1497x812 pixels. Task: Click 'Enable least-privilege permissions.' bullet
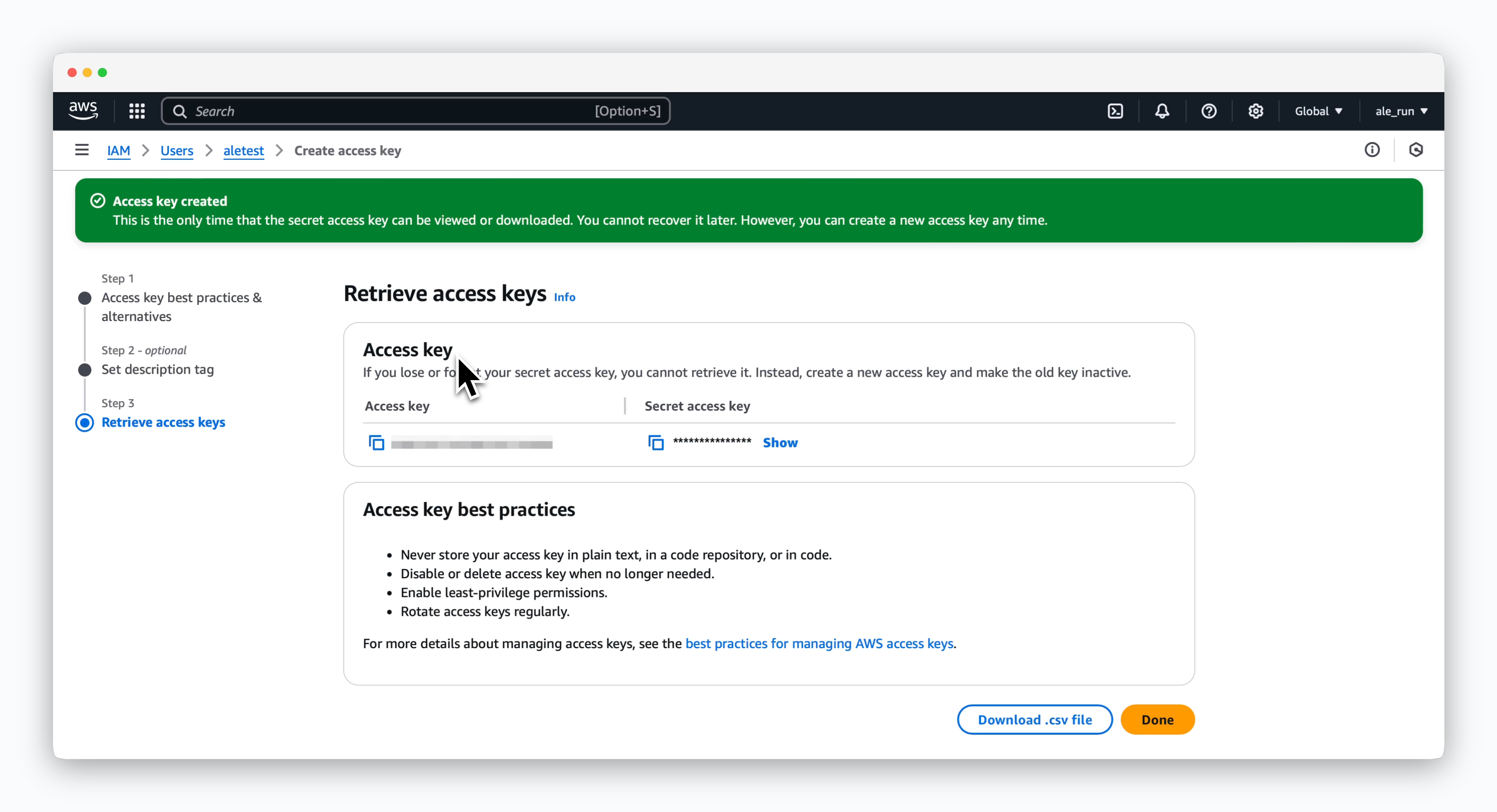pos(504,592)
